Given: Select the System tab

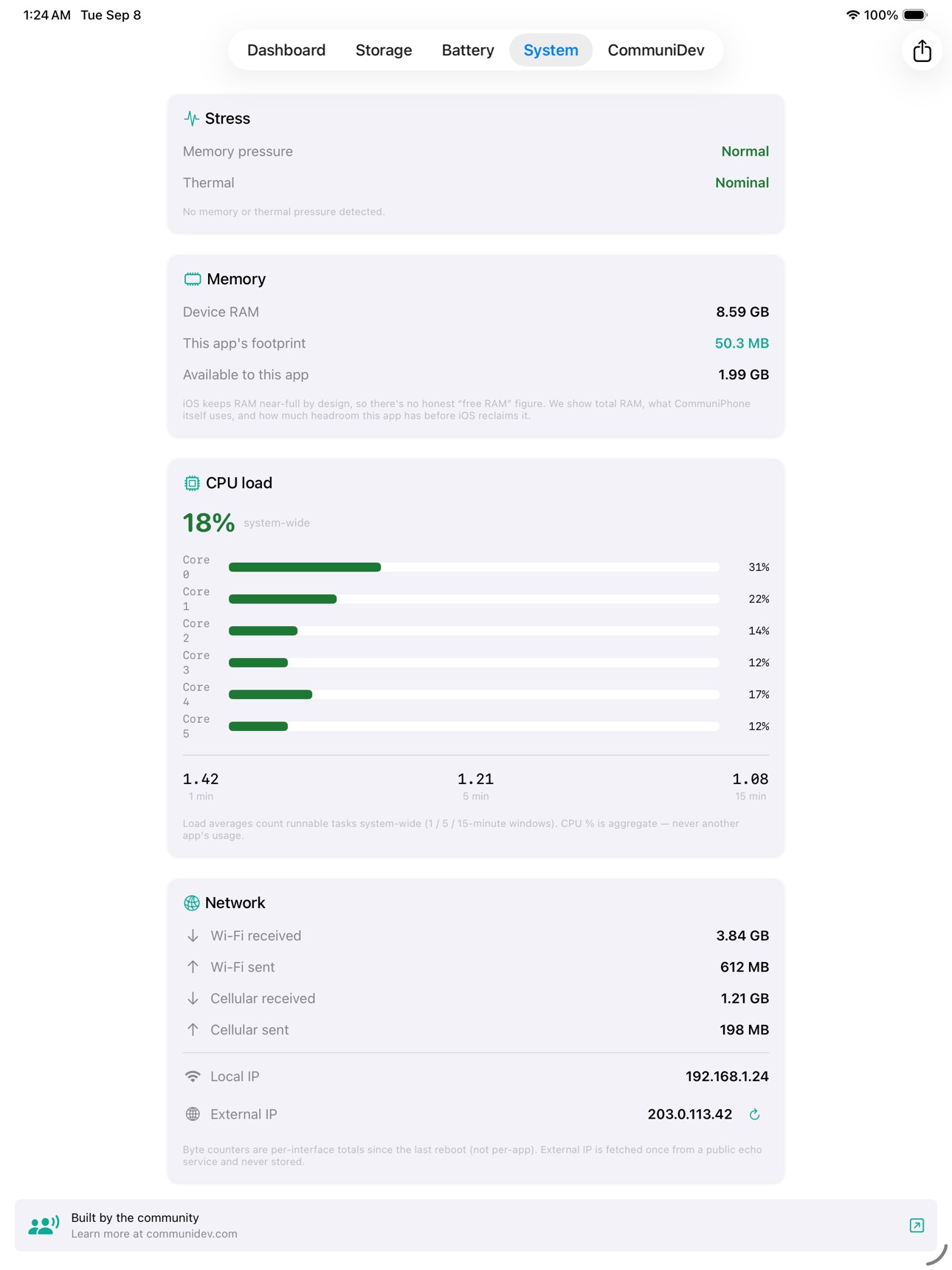Looking at the screenshot, I should 551,50.
